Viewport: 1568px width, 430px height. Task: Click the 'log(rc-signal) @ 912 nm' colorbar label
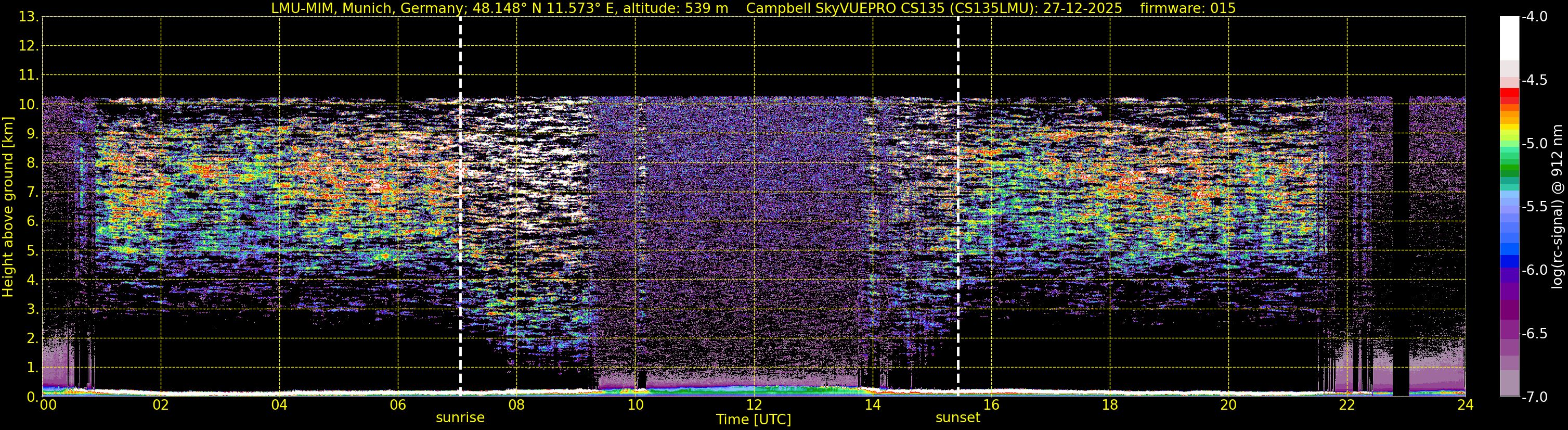(x=1557, y=207)
